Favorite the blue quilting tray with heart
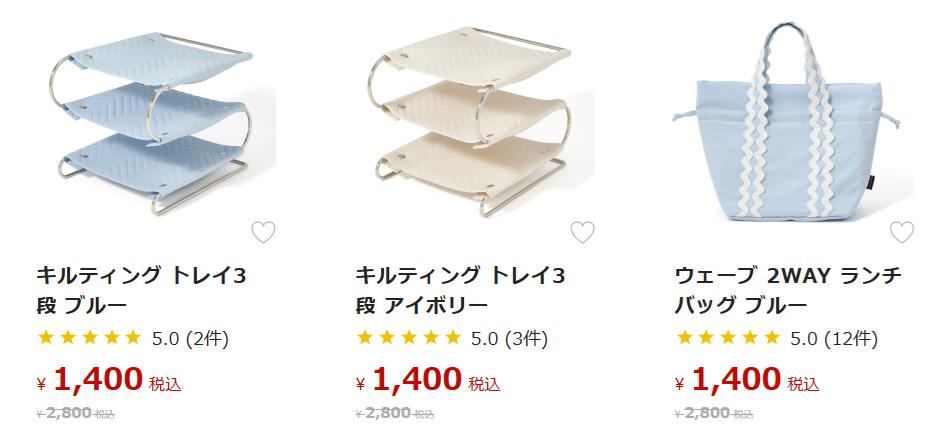The image size is (934, 432). point(262,233)
